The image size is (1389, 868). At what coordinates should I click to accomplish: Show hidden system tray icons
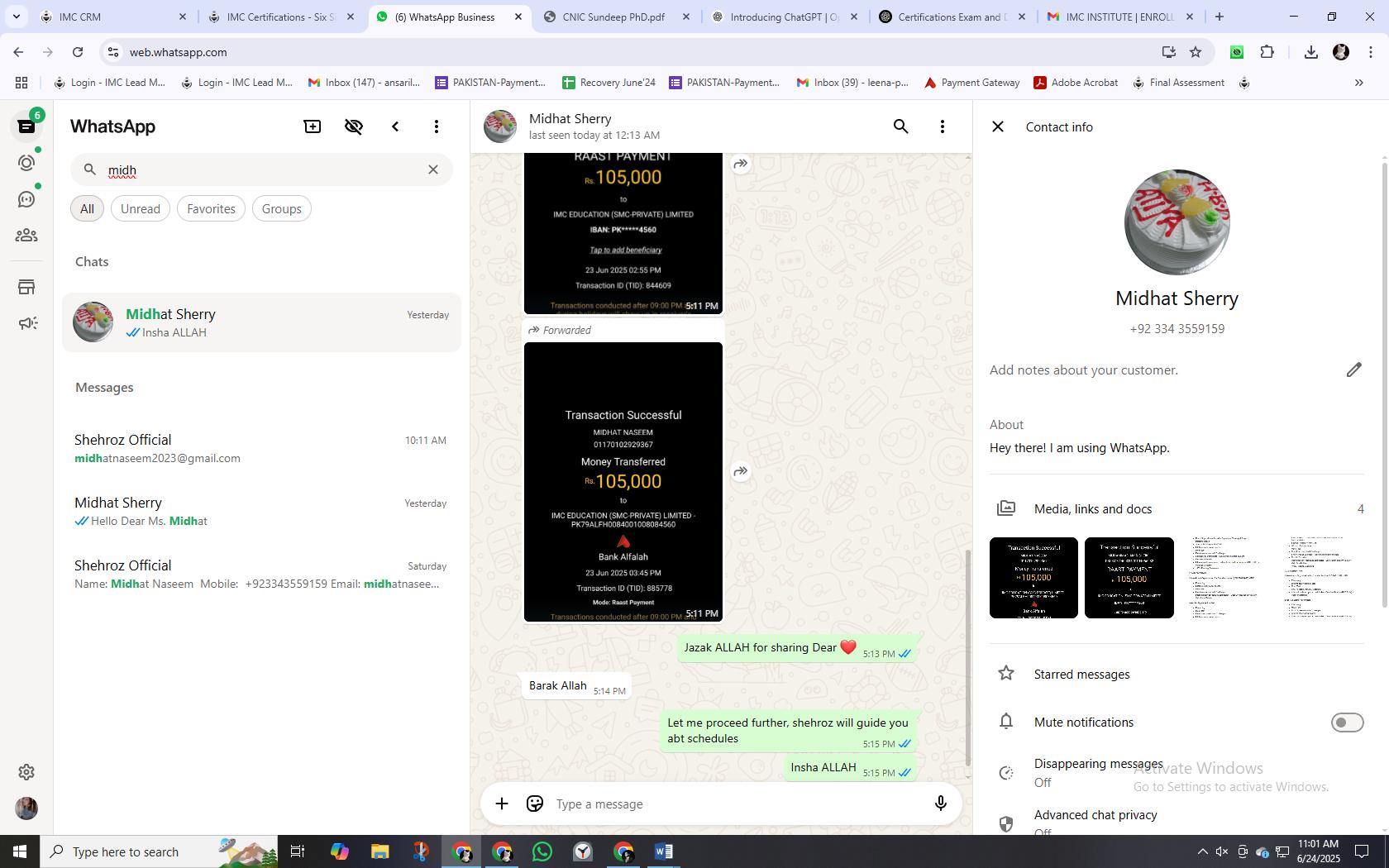[1202, 851]
